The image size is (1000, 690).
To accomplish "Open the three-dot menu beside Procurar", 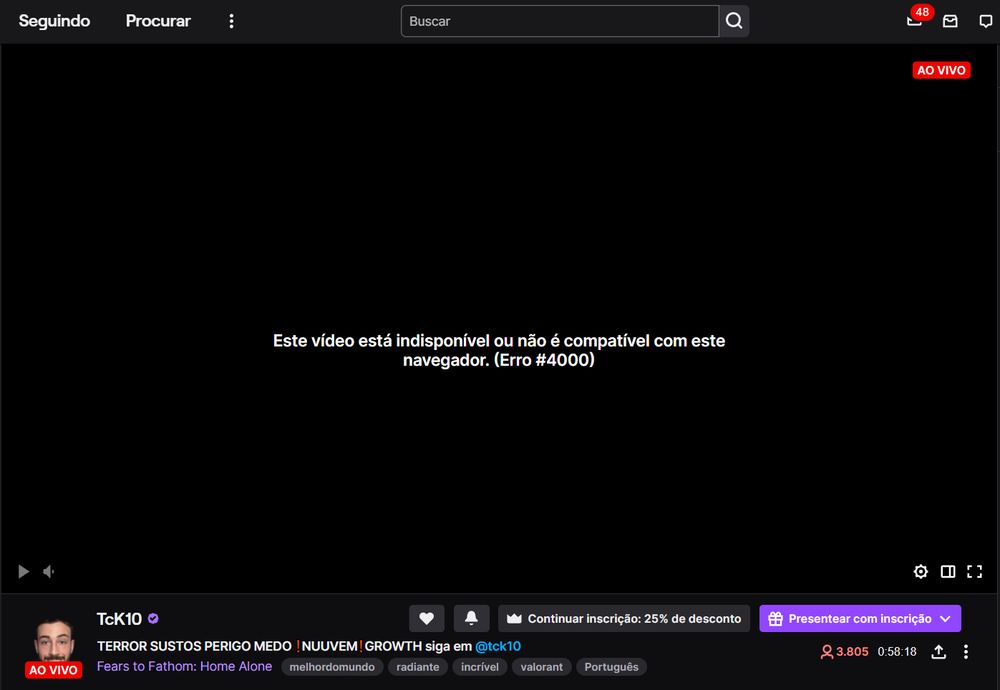I will point(232,21).
